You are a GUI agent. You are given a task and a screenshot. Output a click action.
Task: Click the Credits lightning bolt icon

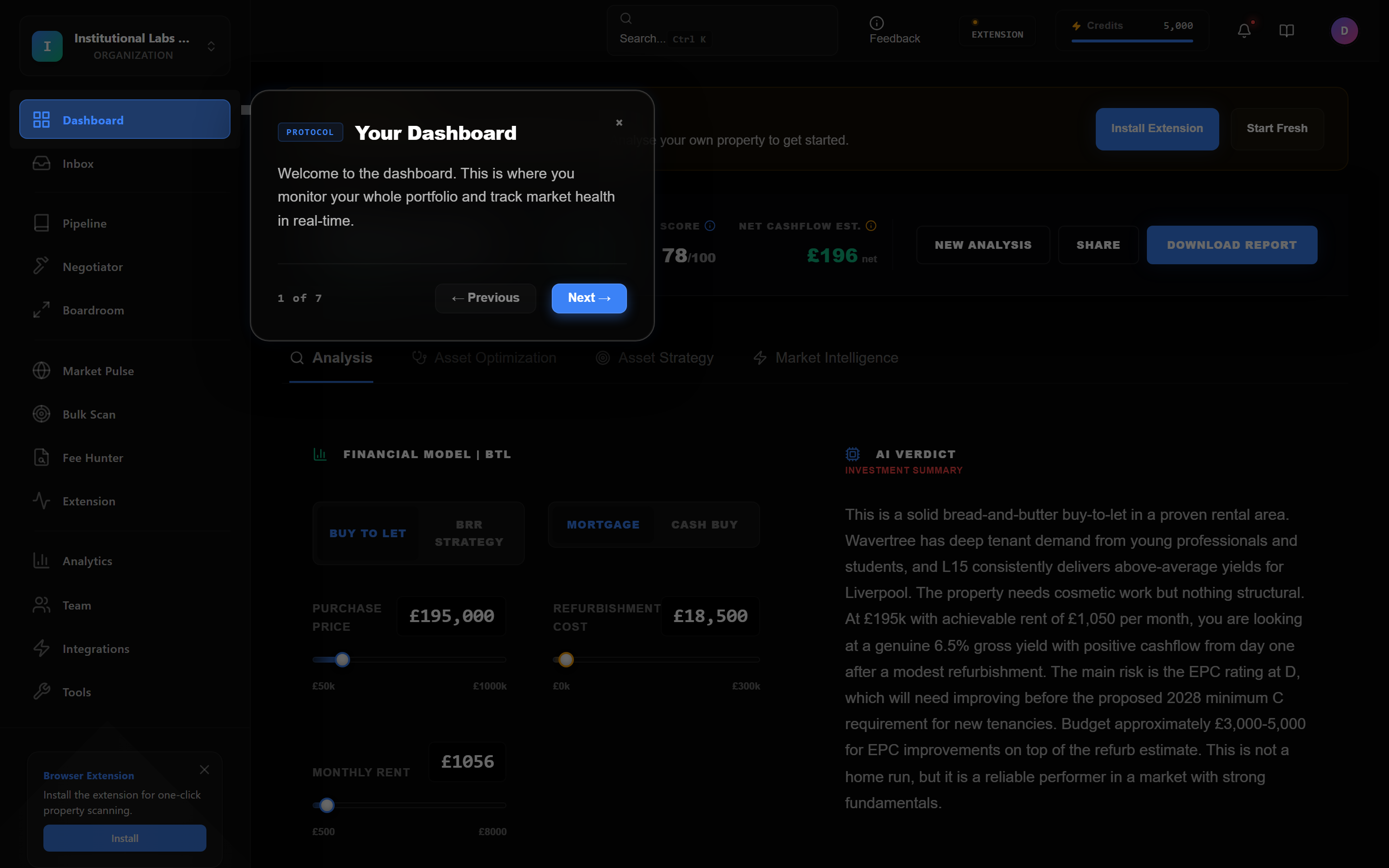tap(1076, 26)
